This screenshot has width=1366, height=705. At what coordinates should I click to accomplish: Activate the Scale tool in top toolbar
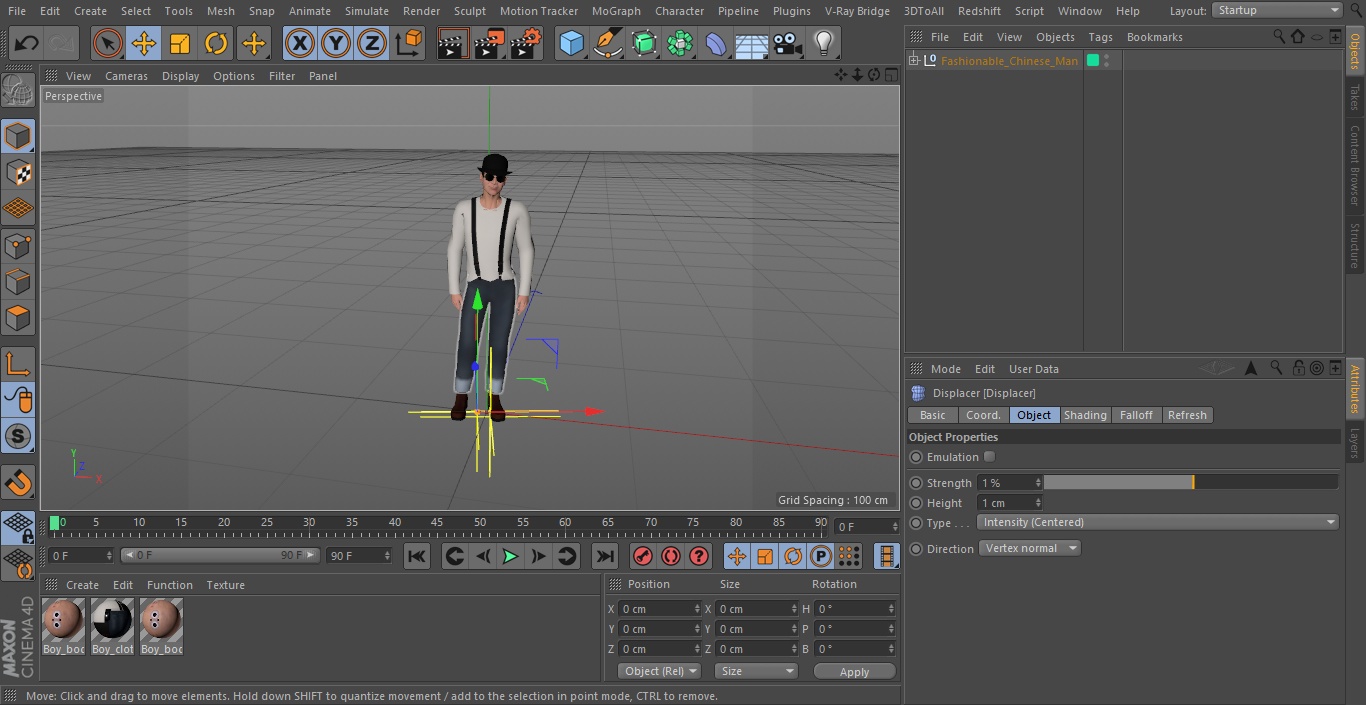(x=180, y=44)
